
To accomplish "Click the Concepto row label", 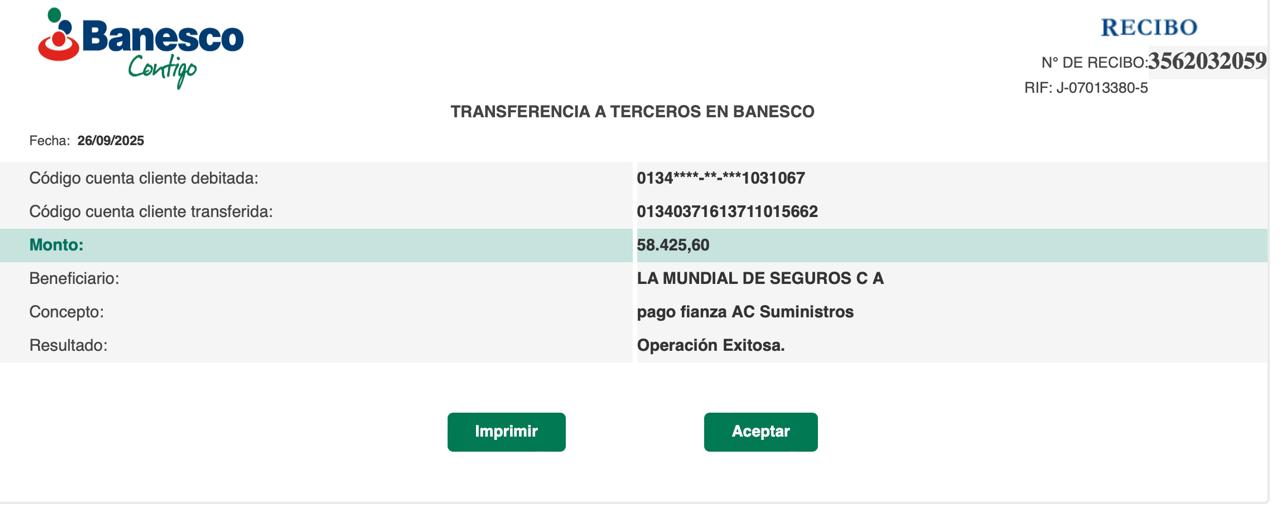I will tap(66, 312).
